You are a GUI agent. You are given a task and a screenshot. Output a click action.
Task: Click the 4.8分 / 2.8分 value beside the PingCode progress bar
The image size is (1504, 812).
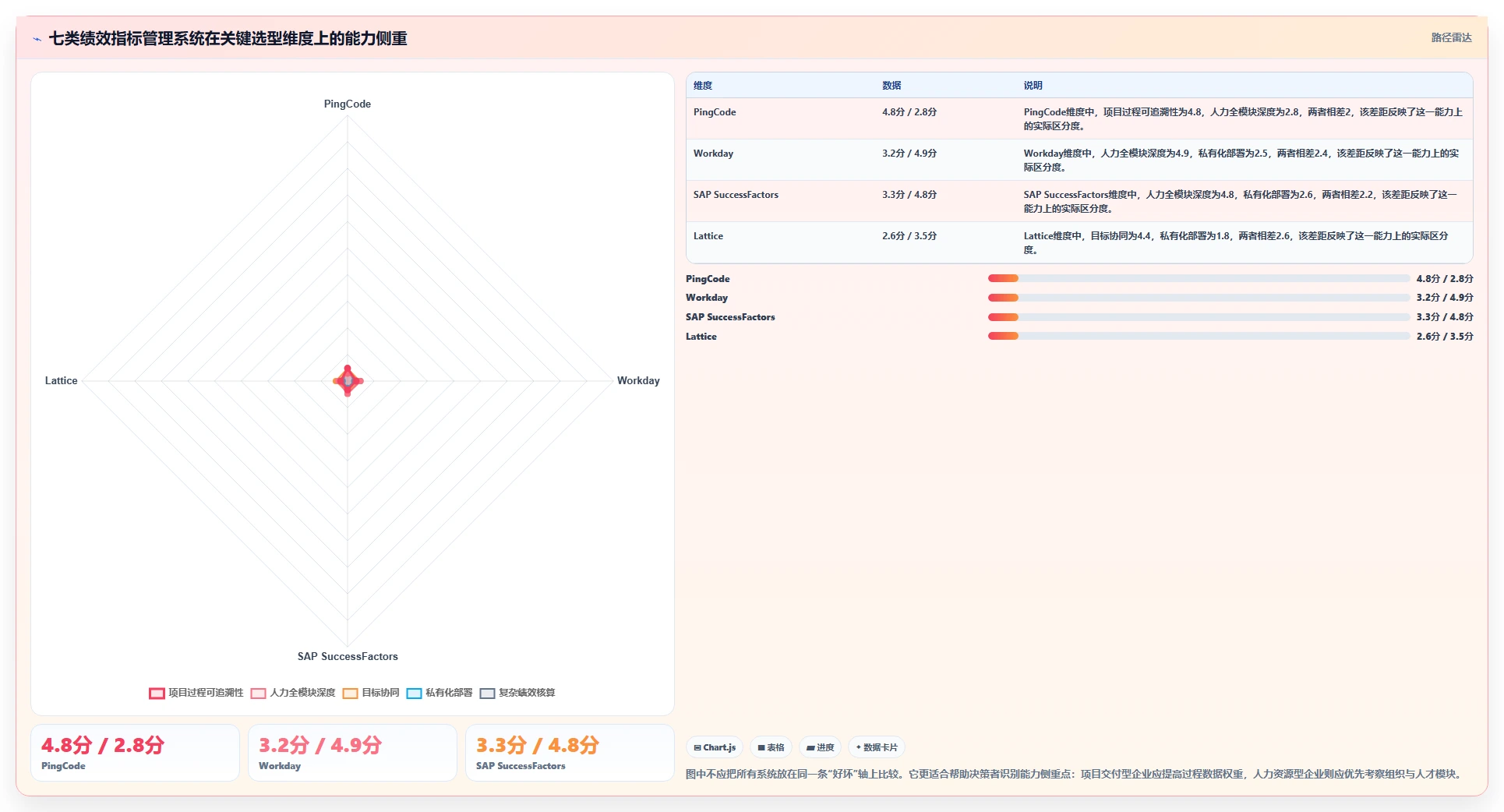(1445, 279)
